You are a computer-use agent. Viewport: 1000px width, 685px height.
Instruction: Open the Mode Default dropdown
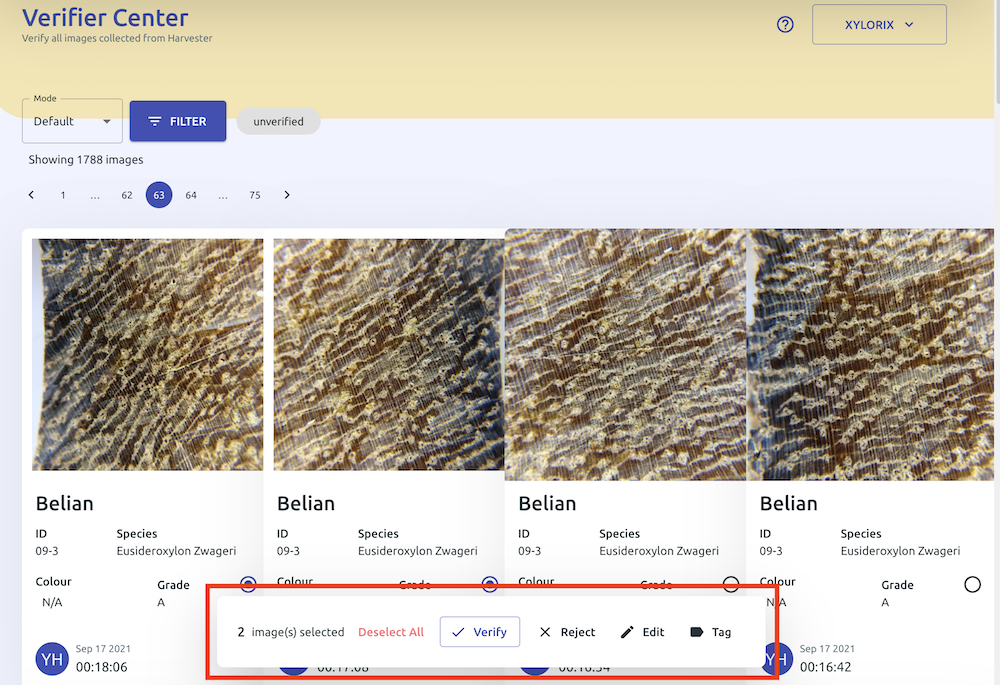click(72, 121)
